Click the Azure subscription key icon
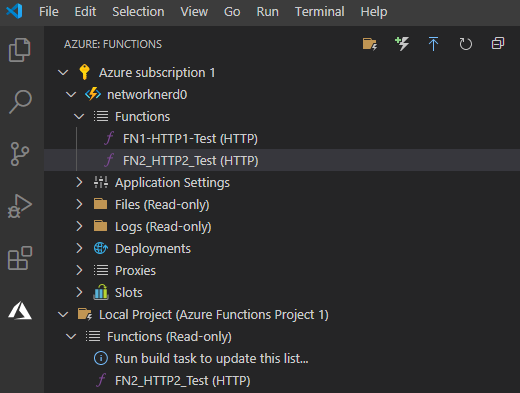The height and width of the screenshot is (393, 520). [x=84, y=72]
